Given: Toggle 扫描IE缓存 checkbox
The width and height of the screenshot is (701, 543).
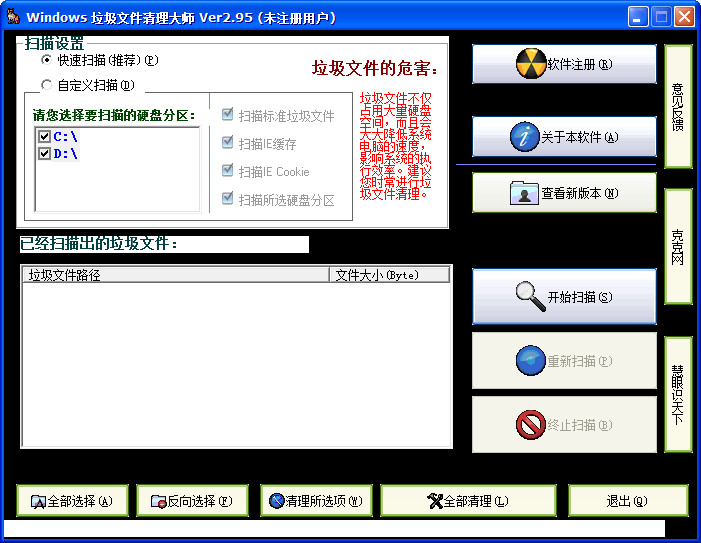Looking at the screenshot, I should point(228,143).
